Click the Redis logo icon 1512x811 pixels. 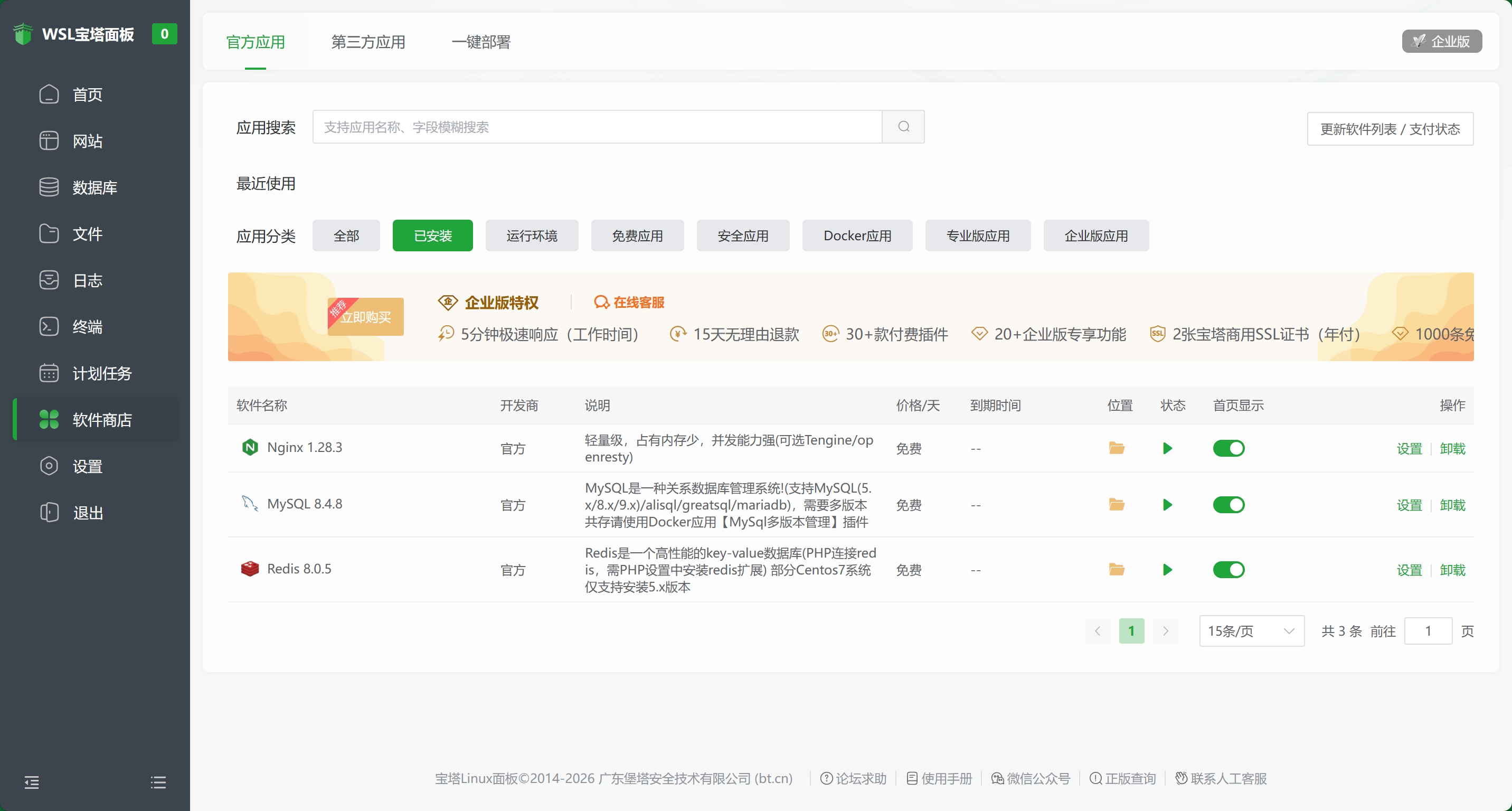[250, 569]
